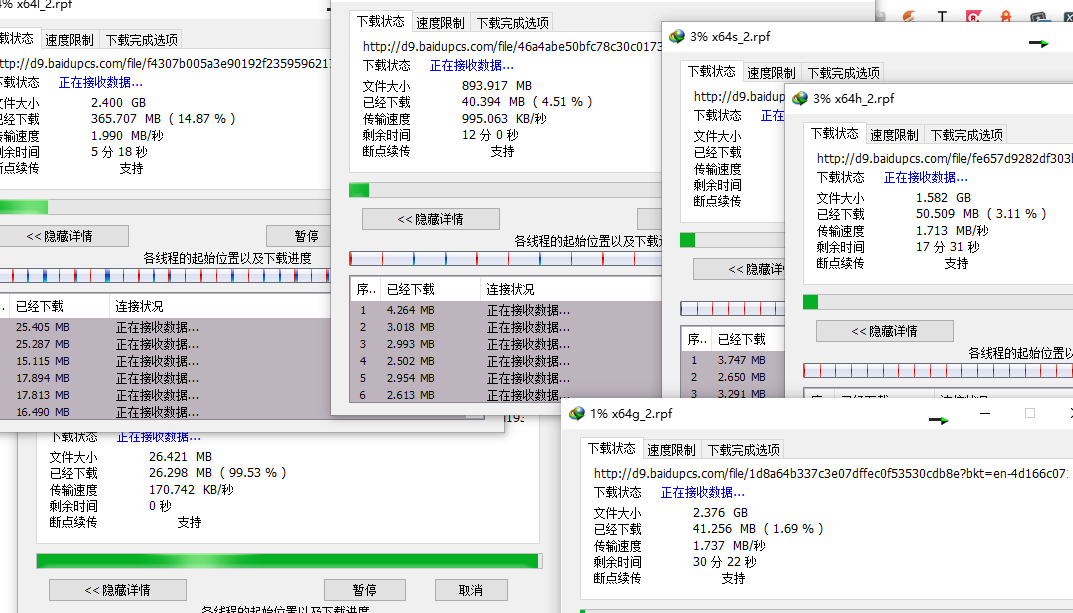
Task: Click the URL text in x64h_2.rpf window
Action: click(x=944, y=158)
